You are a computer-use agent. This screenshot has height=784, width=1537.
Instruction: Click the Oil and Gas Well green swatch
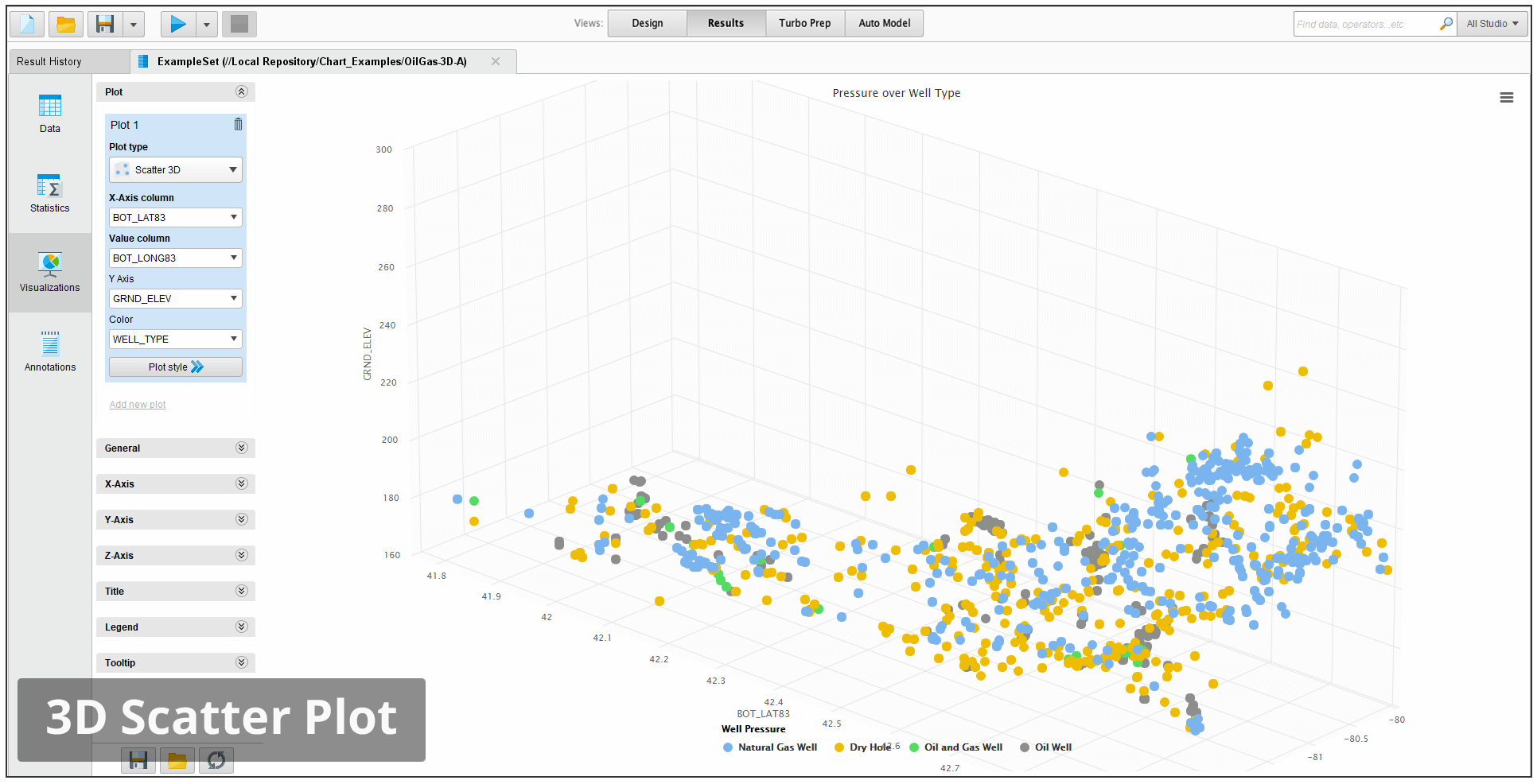tap(913, 747)
